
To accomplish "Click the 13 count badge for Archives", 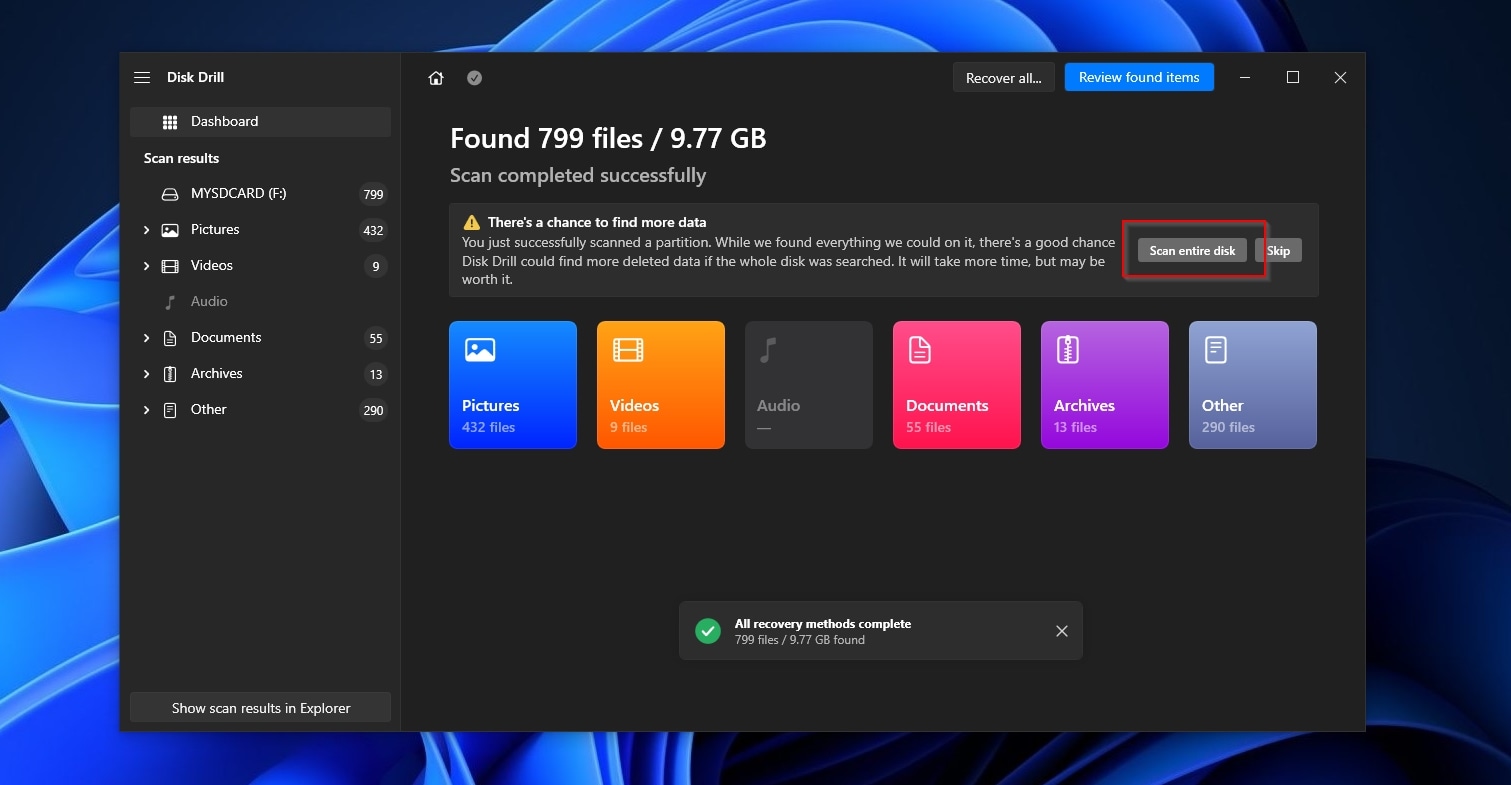I will point(376,375).
